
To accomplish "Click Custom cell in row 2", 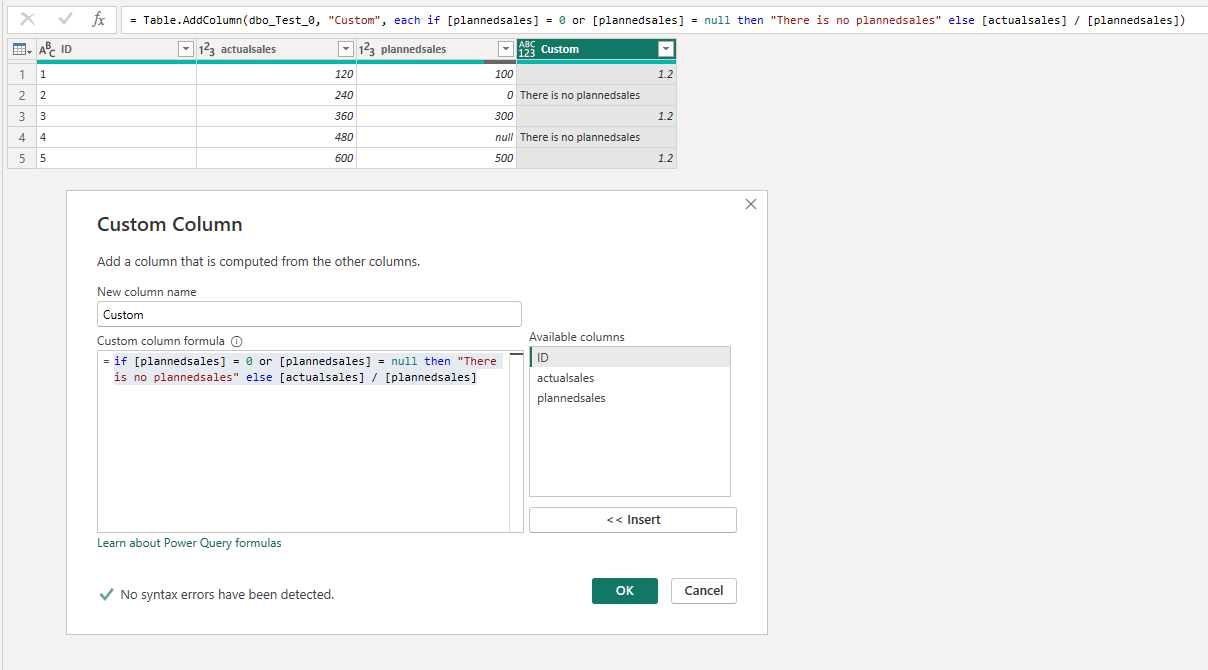I will coord(596,95).
